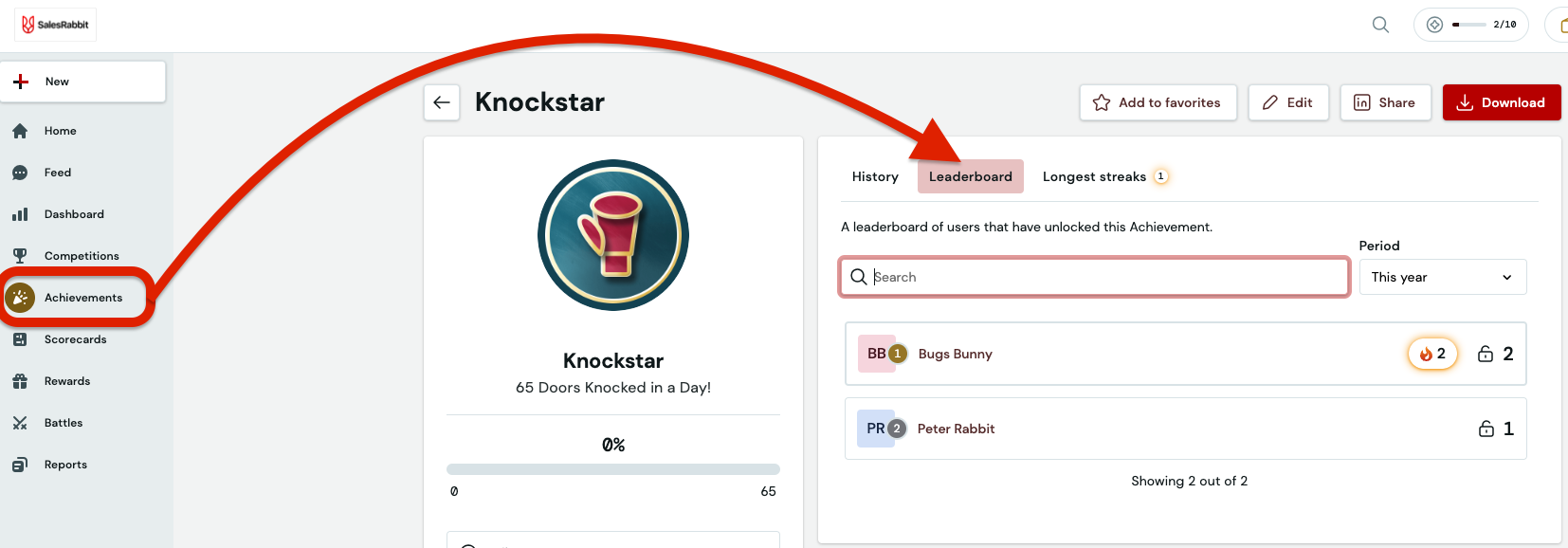The width and height of the screenshot is (1568, 548).
Task: Click the Share button
Action: [1385, 102]
